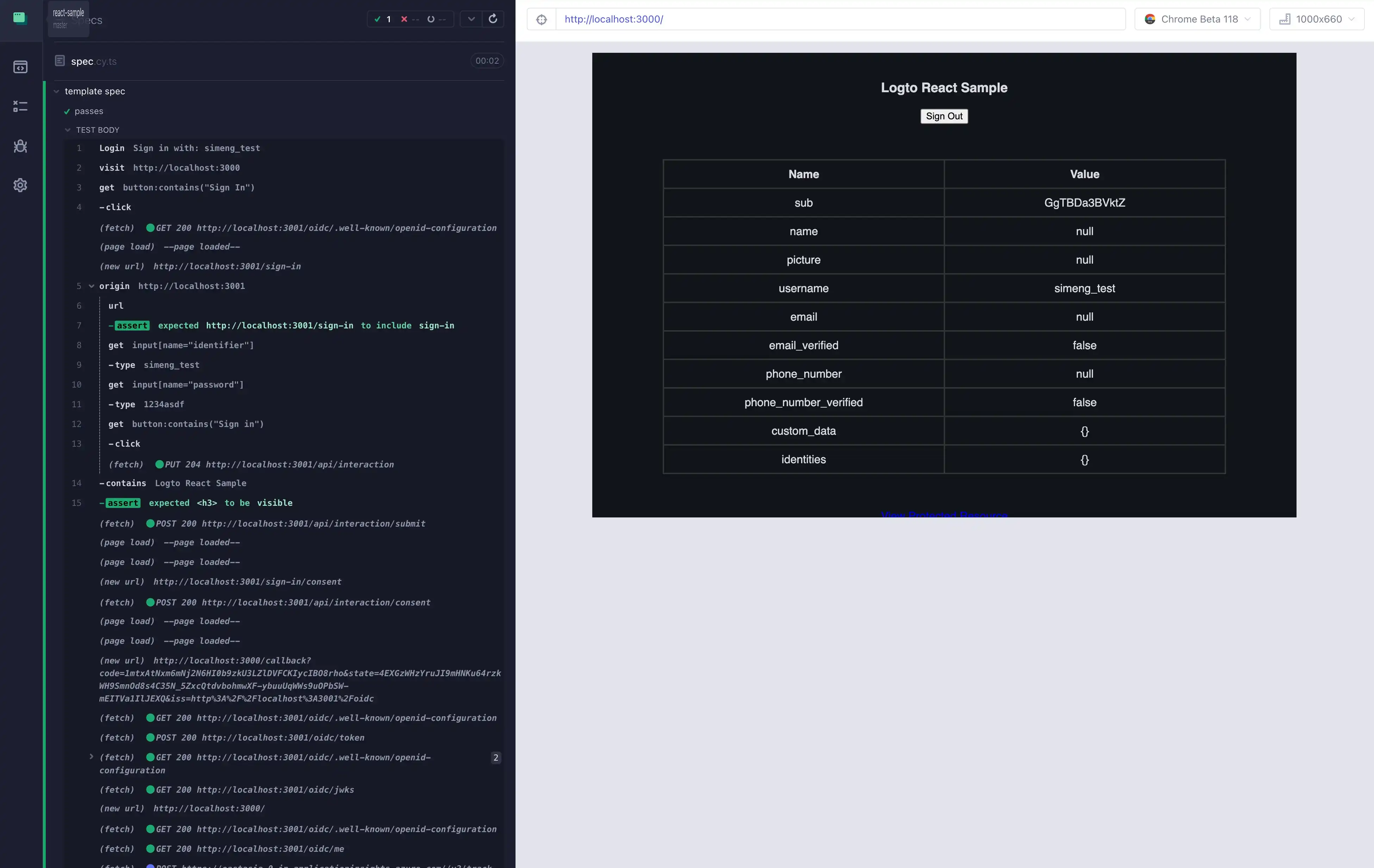The height and width of the screenshot is (868, 1374).
Task: Collapse the TEST BODY section
Action: (x=68, y=130)
